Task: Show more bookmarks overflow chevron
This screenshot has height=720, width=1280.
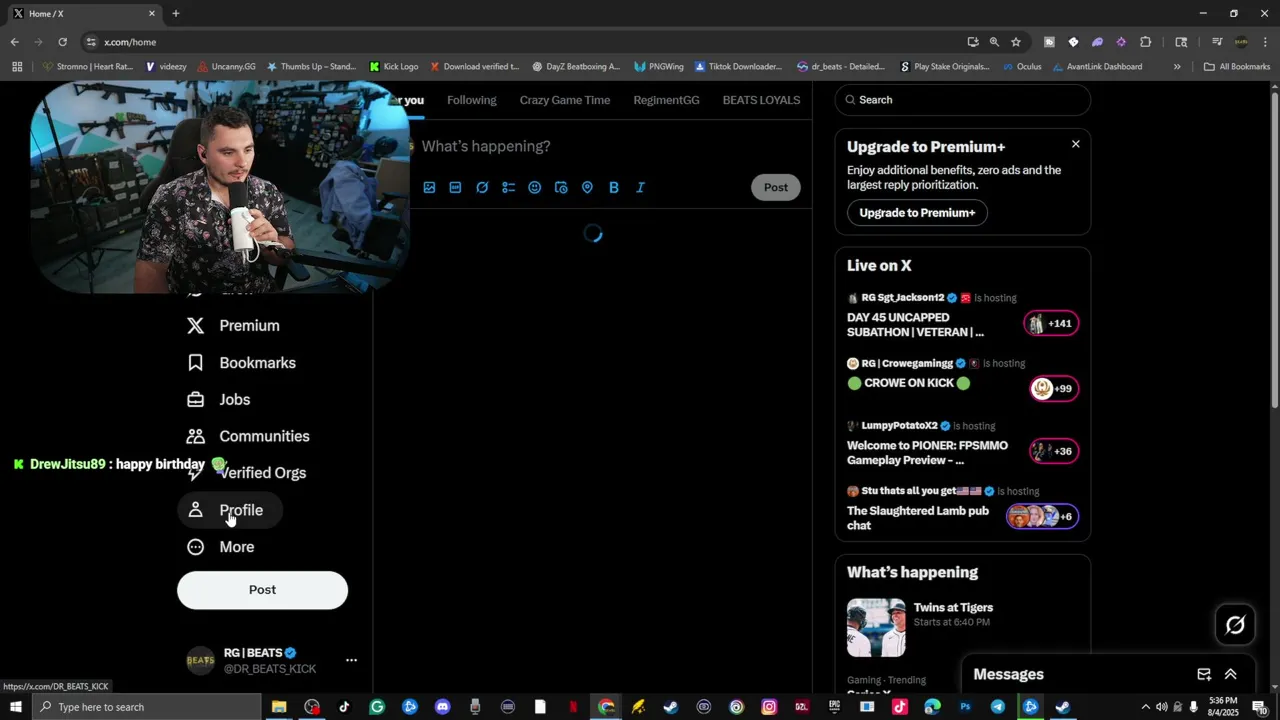Action: coord(1177,67)
